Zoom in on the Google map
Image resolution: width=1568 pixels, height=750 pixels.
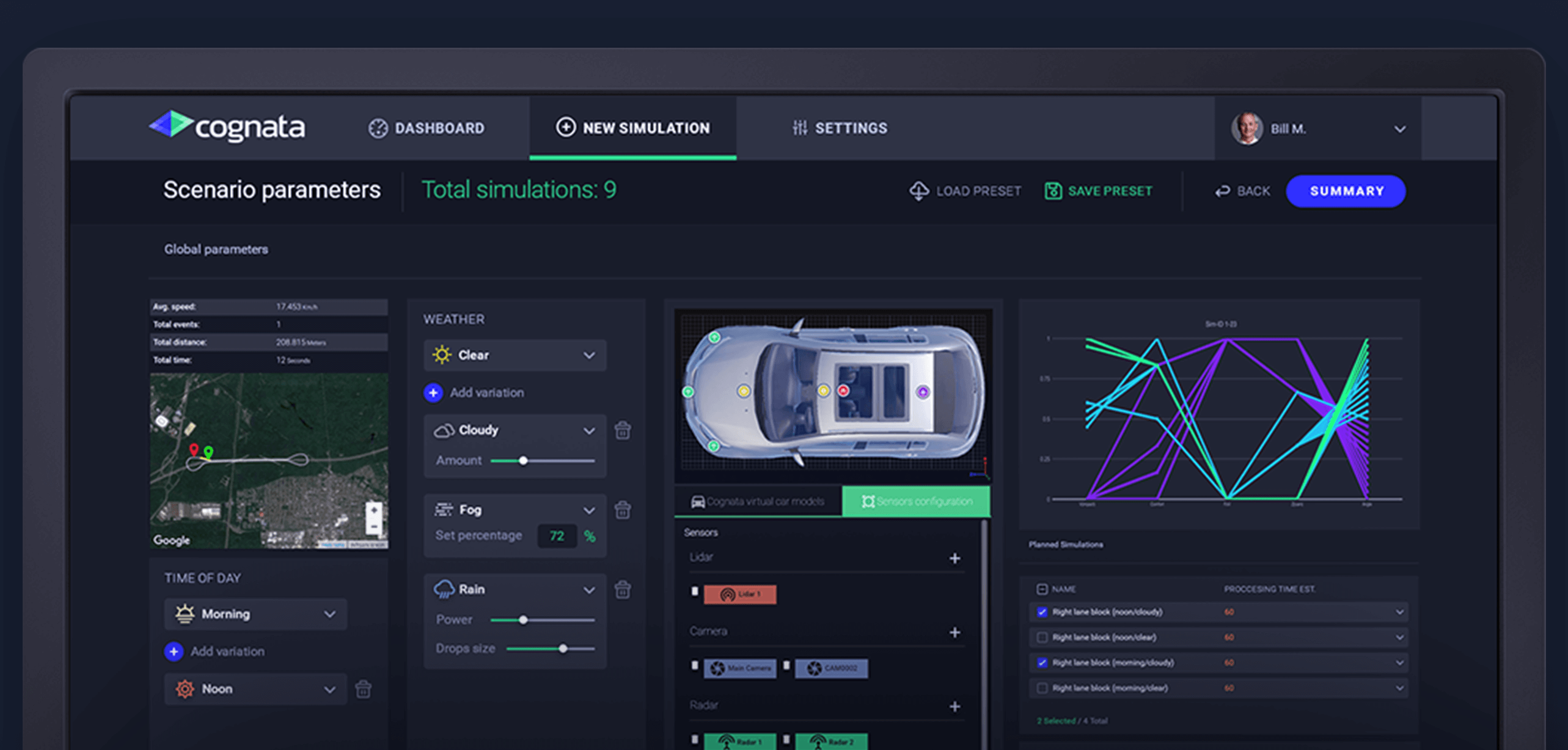click(374, 510)
